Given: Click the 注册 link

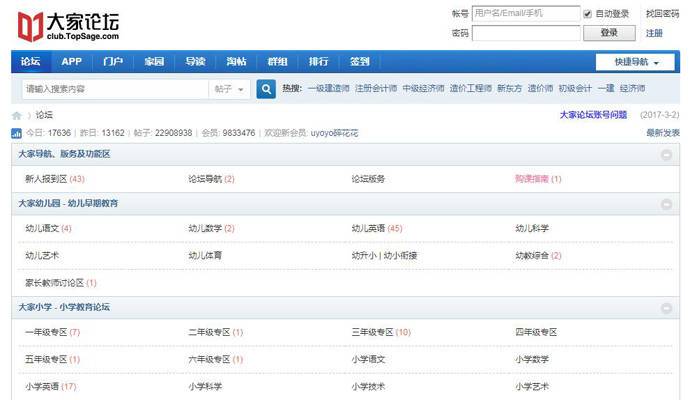Looking at the screenshot, I should pos(654,33).
